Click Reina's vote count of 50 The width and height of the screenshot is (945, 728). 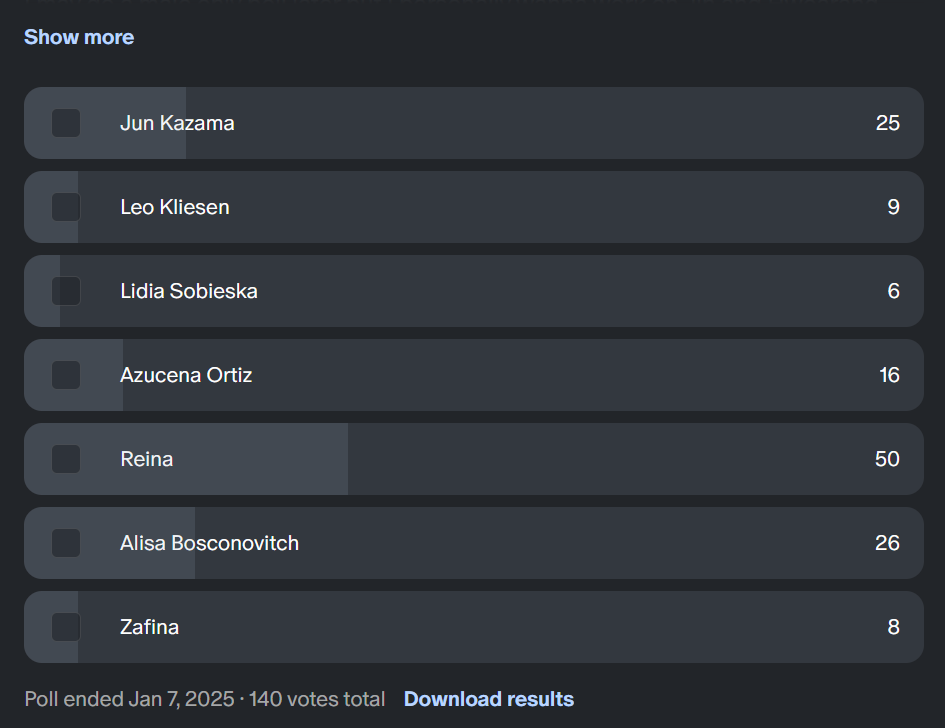pyautogui.click(x=887, y=459)
